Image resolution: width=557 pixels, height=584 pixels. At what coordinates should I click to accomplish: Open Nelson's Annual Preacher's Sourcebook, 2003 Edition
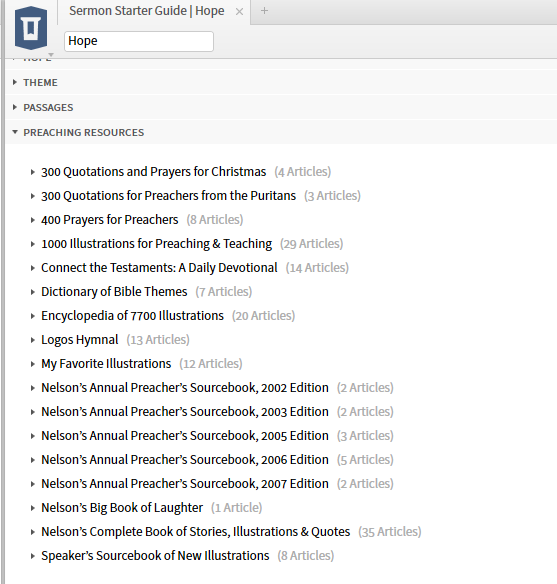click(x=185, y=412)
